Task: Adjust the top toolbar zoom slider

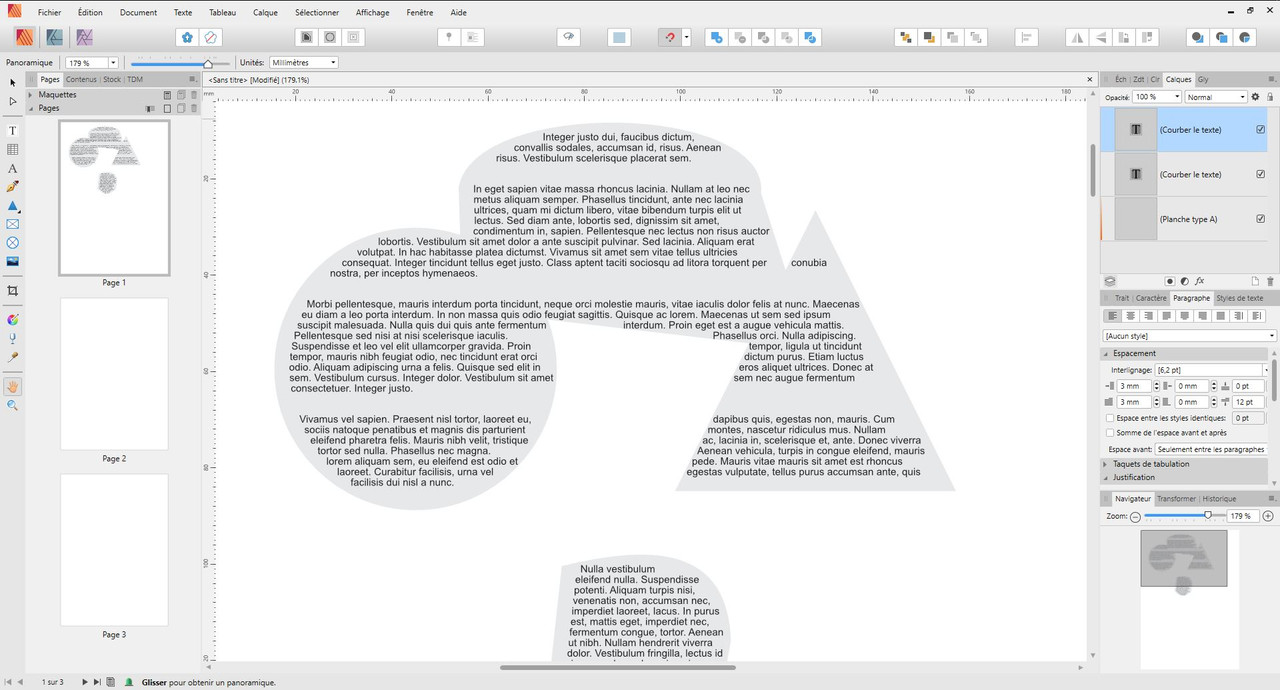Action: (x=208, y=63)
